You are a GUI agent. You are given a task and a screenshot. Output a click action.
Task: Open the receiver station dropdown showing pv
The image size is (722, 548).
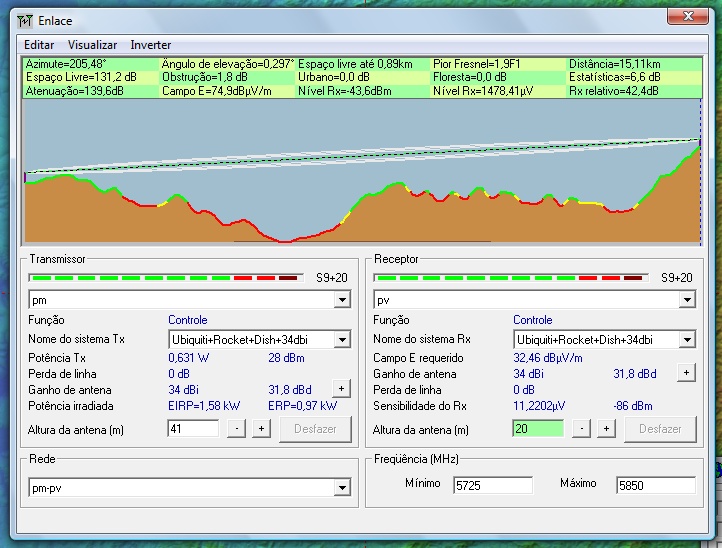pyautogui.click(x=687, y=300)
